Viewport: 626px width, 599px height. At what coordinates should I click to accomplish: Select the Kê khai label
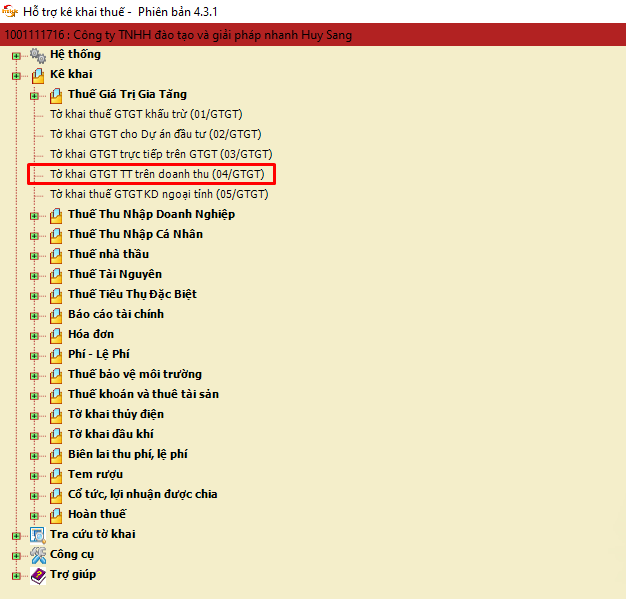71,74
